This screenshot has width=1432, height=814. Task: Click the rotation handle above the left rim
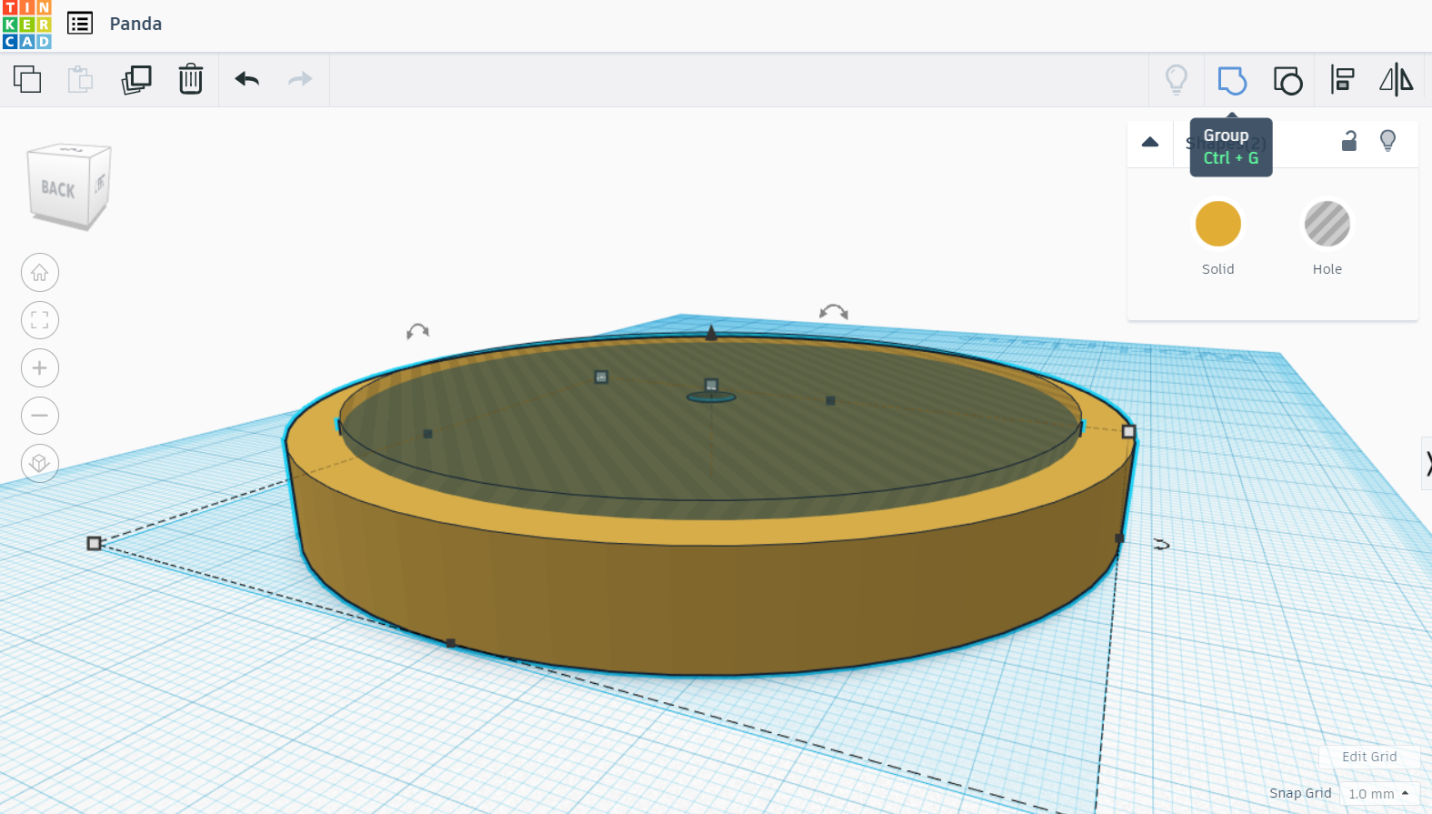coord(418,331)
